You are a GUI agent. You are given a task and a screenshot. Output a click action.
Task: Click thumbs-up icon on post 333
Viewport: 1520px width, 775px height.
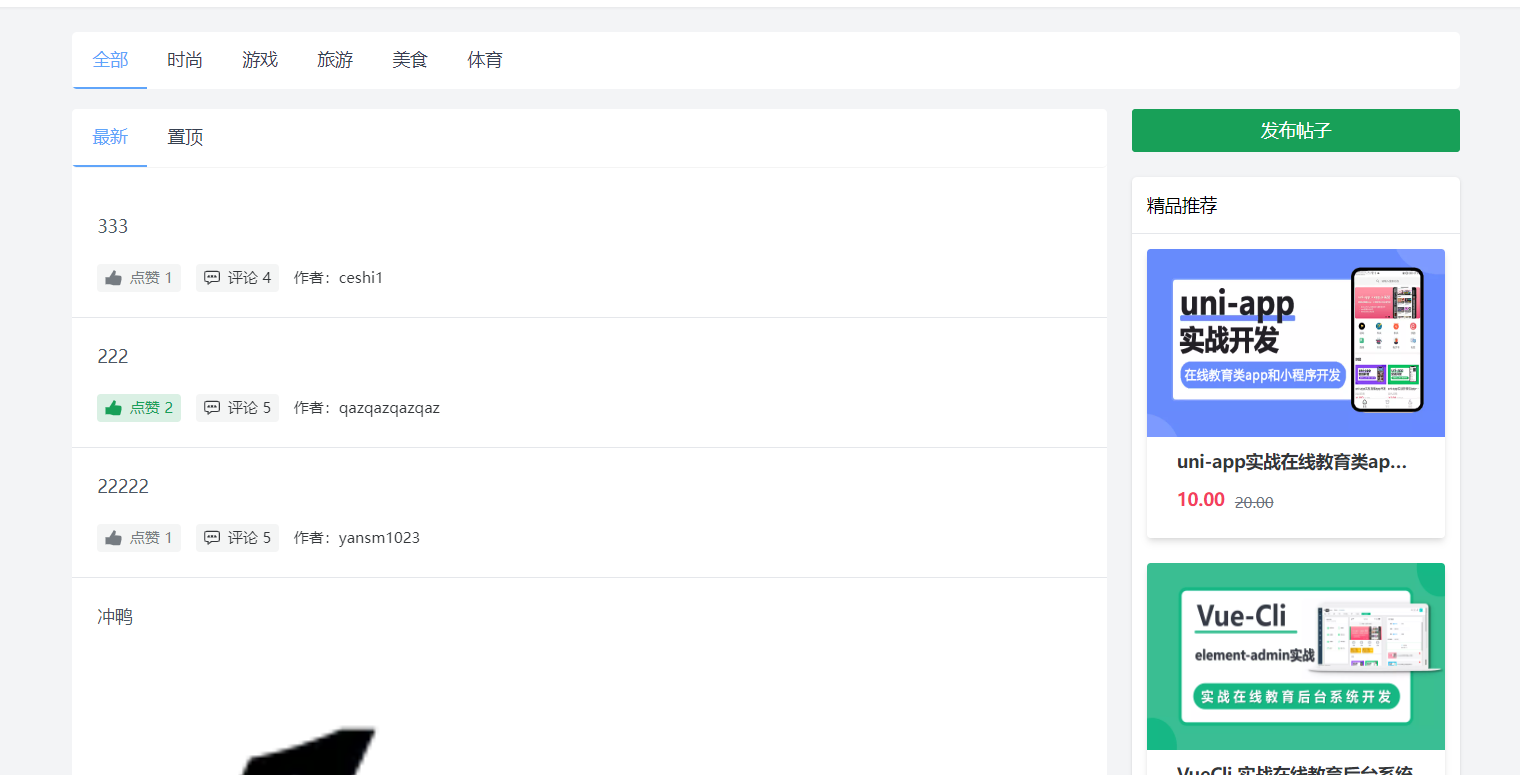pyautogui.click(x=113, y=278)
